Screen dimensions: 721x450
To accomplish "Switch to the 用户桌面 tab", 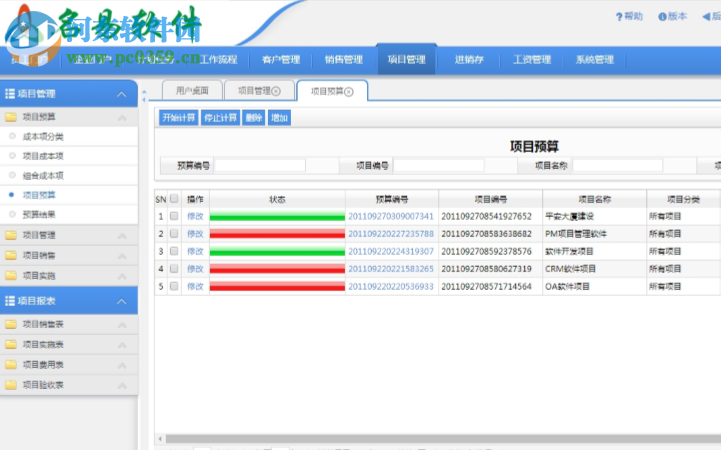I will [x=192, y=91].
